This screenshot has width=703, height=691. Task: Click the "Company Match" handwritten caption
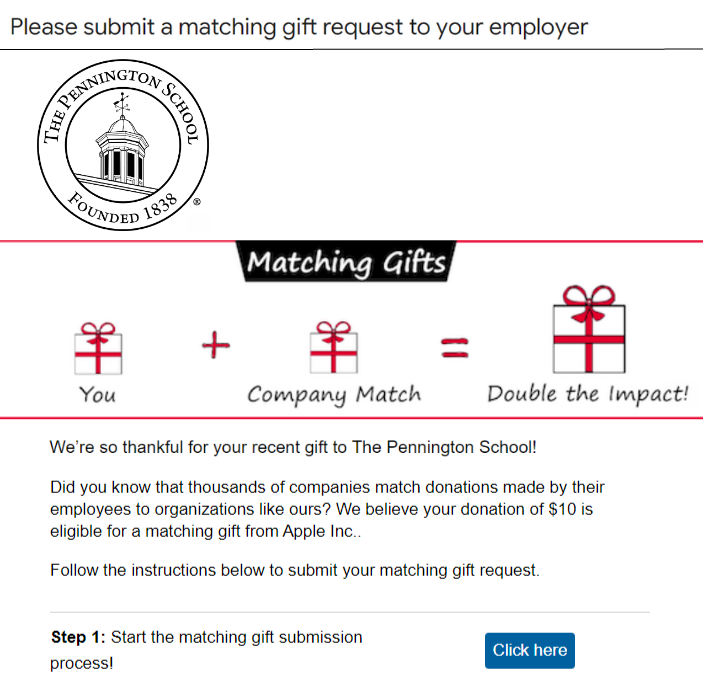tap(334, 395)
